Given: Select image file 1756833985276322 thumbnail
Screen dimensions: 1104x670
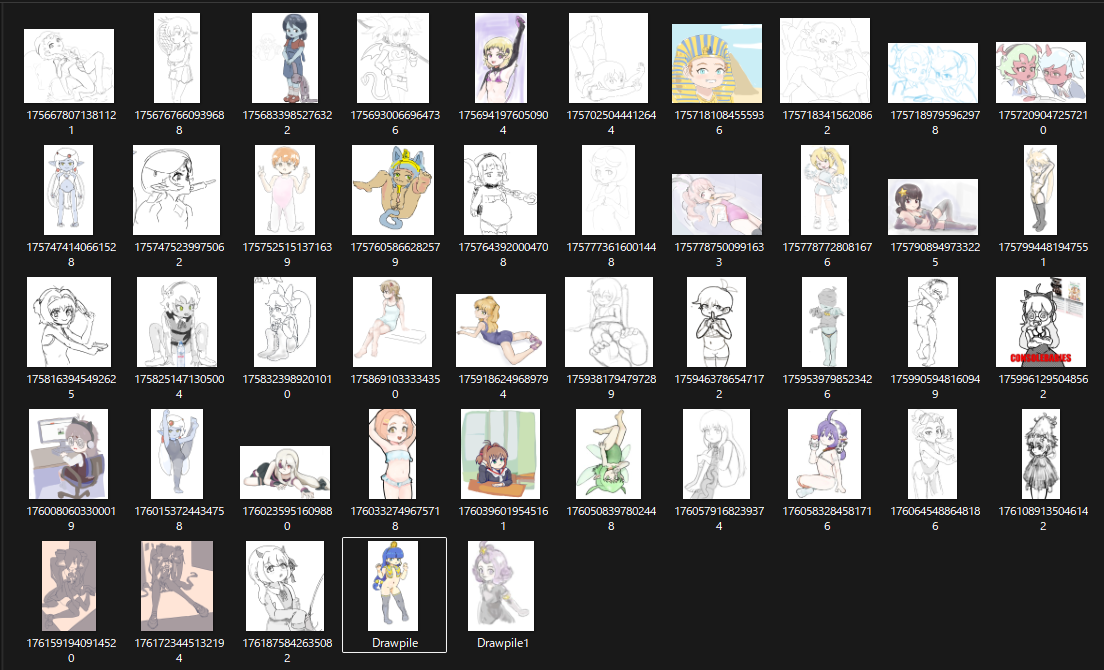Looking at the screenshot, I should pyautogui.click(x=285, y=58).
